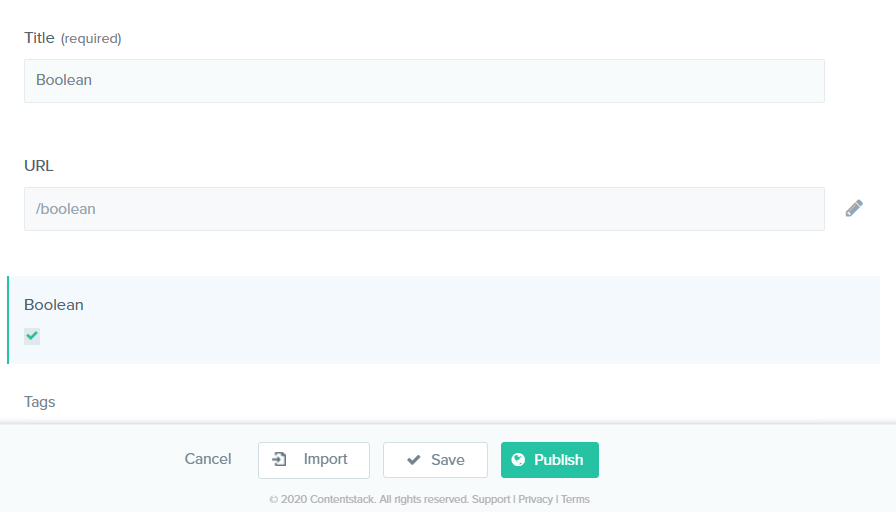Focus the Title input field
The image size is (896, 512).
tap(424, 81)
